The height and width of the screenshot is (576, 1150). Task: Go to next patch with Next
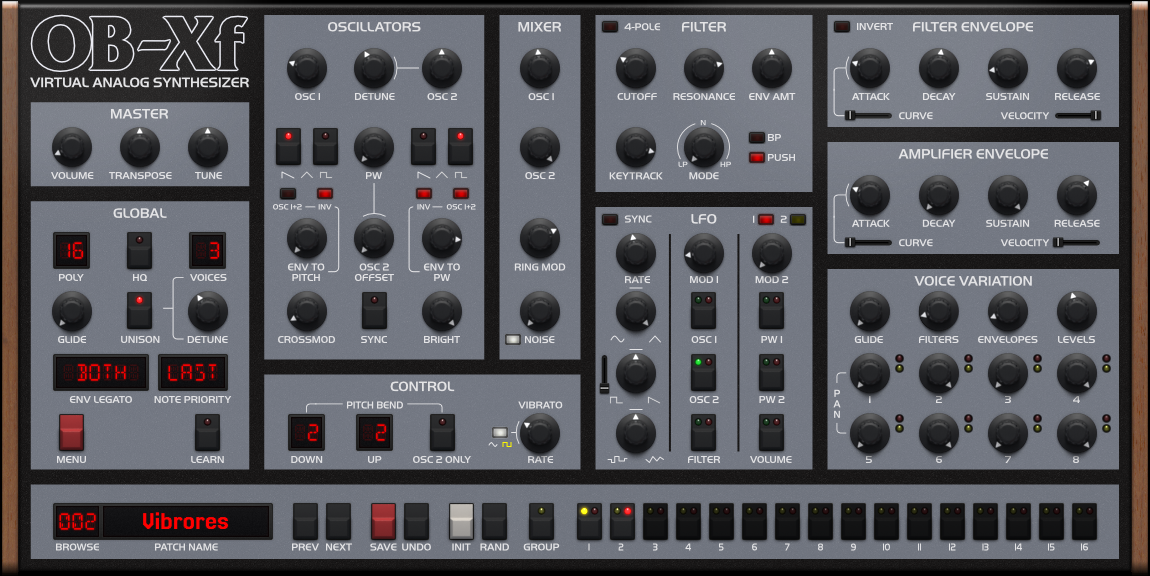[x=338, y=522]
